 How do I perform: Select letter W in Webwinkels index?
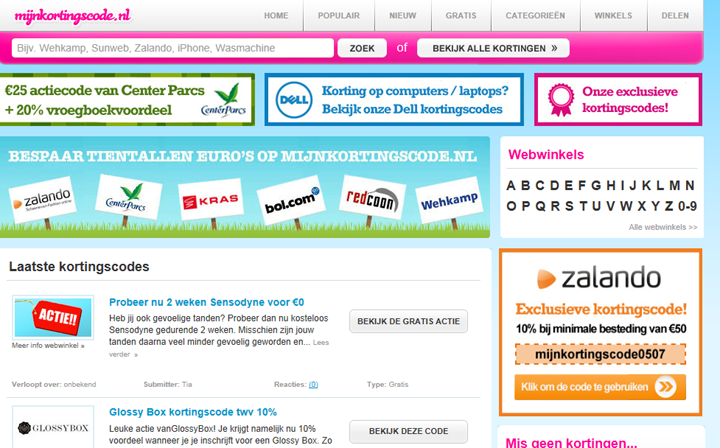click(x=626, y=206)
